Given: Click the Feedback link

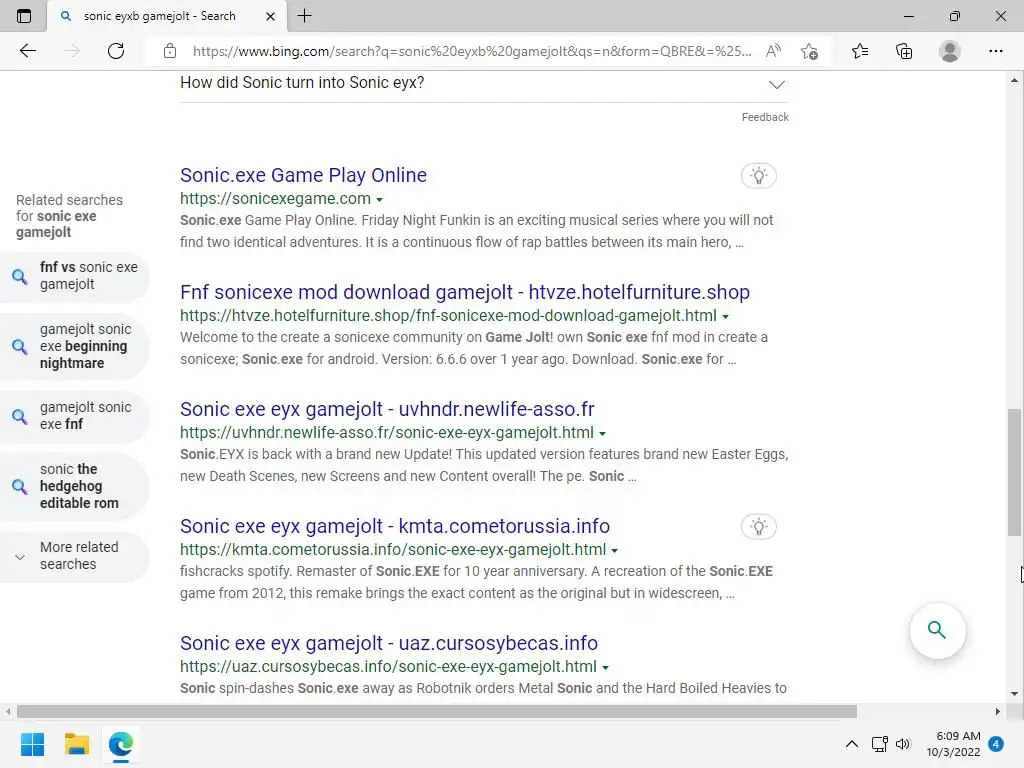Looking at the screenshot, I should (765, 117).
